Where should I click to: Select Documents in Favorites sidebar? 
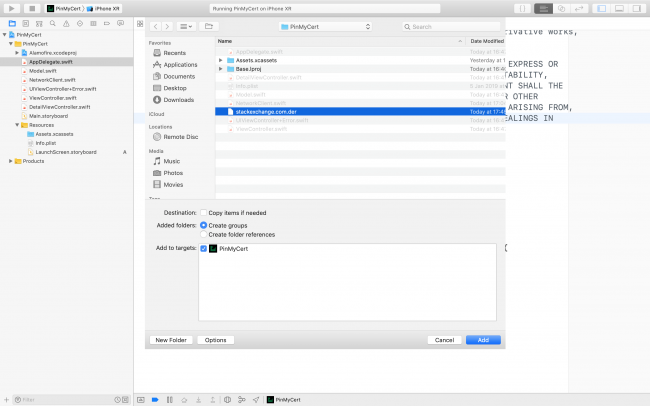point(174,76)
